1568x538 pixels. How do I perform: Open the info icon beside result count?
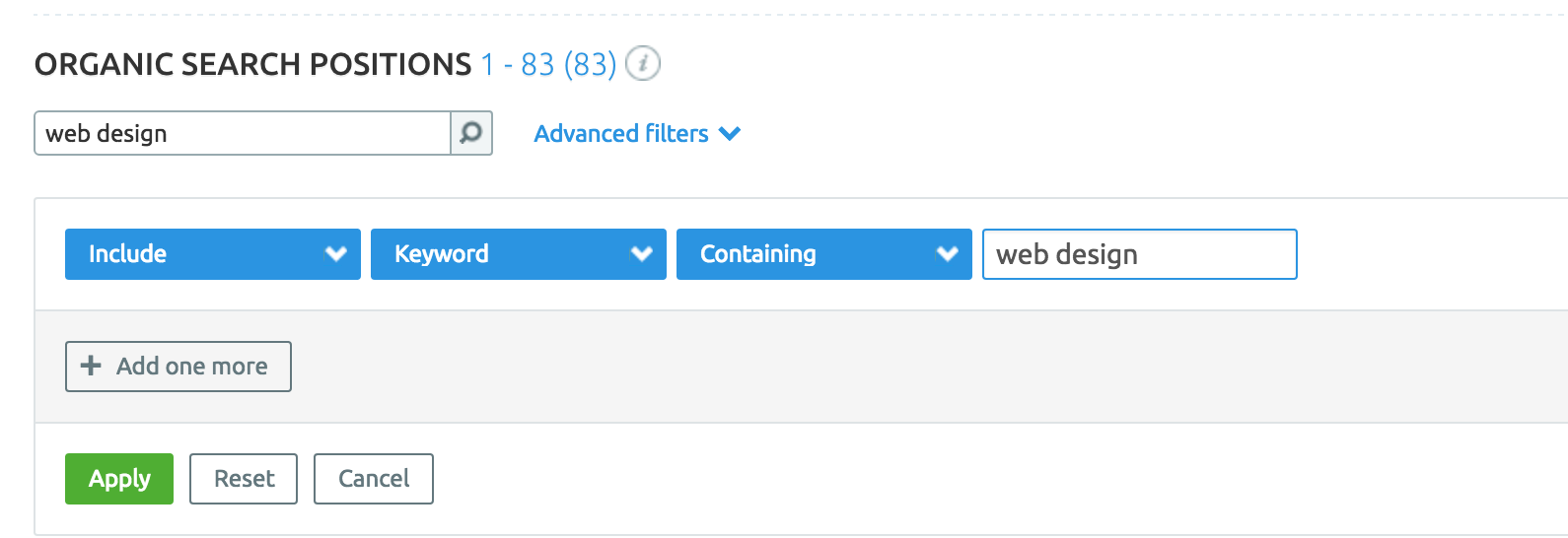pyautogui.click(x=643, y=64)
